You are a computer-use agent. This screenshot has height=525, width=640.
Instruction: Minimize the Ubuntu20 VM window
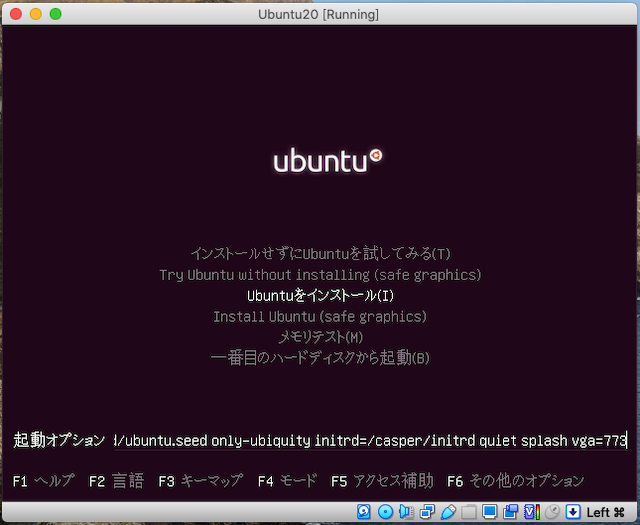pos(36,14)
